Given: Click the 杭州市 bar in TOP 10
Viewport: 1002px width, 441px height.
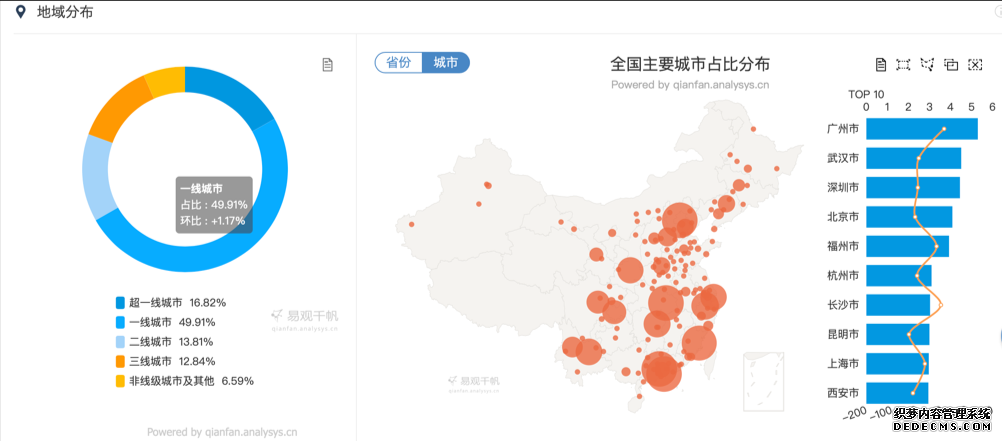Looking at the screenshot, I should (x=899, y=275).
